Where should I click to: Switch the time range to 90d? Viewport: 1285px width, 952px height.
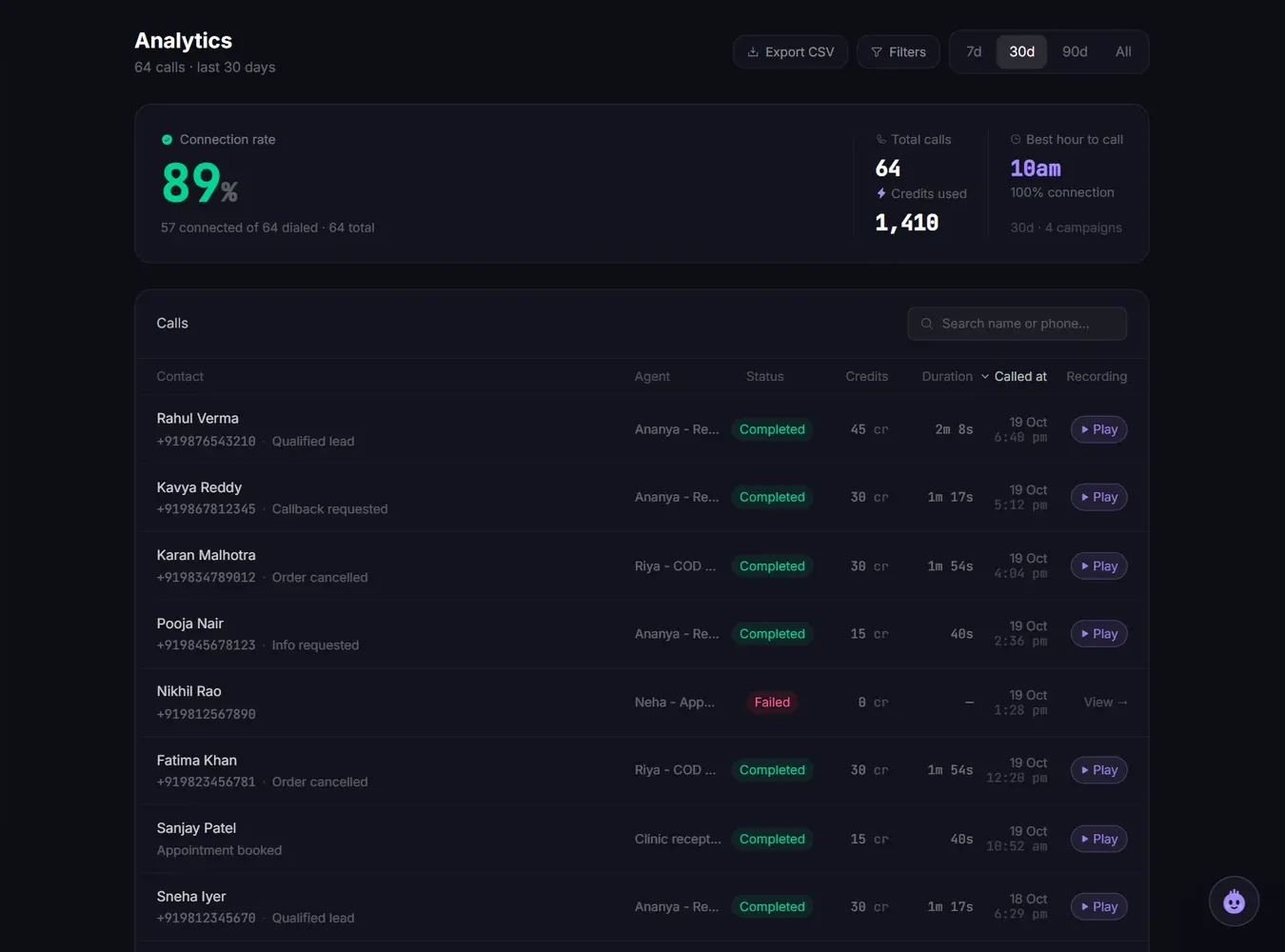pos(1075,51)
